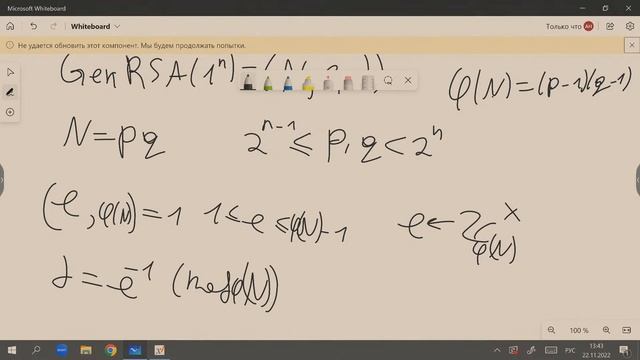Select the ruler tool
The height and width of the screenshot is (360, 640).
[368, 83]
